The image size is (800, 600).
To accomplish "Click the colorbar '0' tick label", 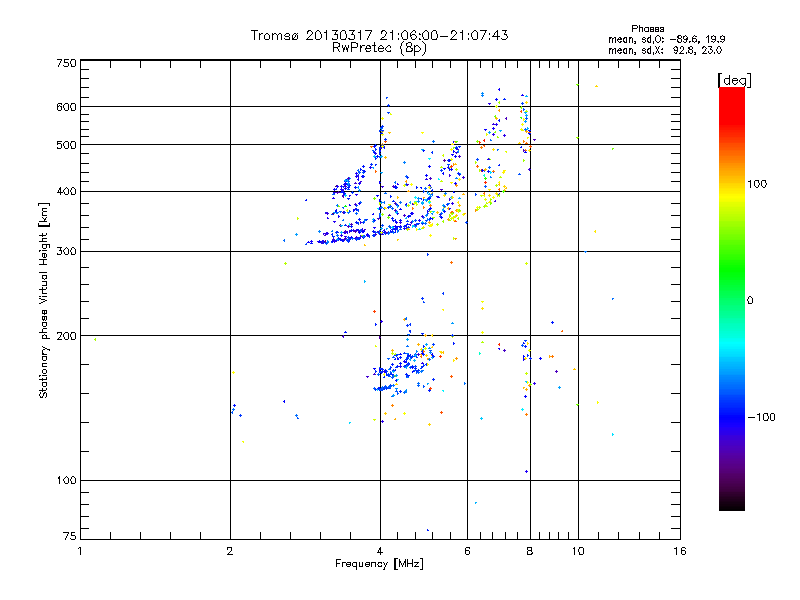I will [x=749, y=301].
